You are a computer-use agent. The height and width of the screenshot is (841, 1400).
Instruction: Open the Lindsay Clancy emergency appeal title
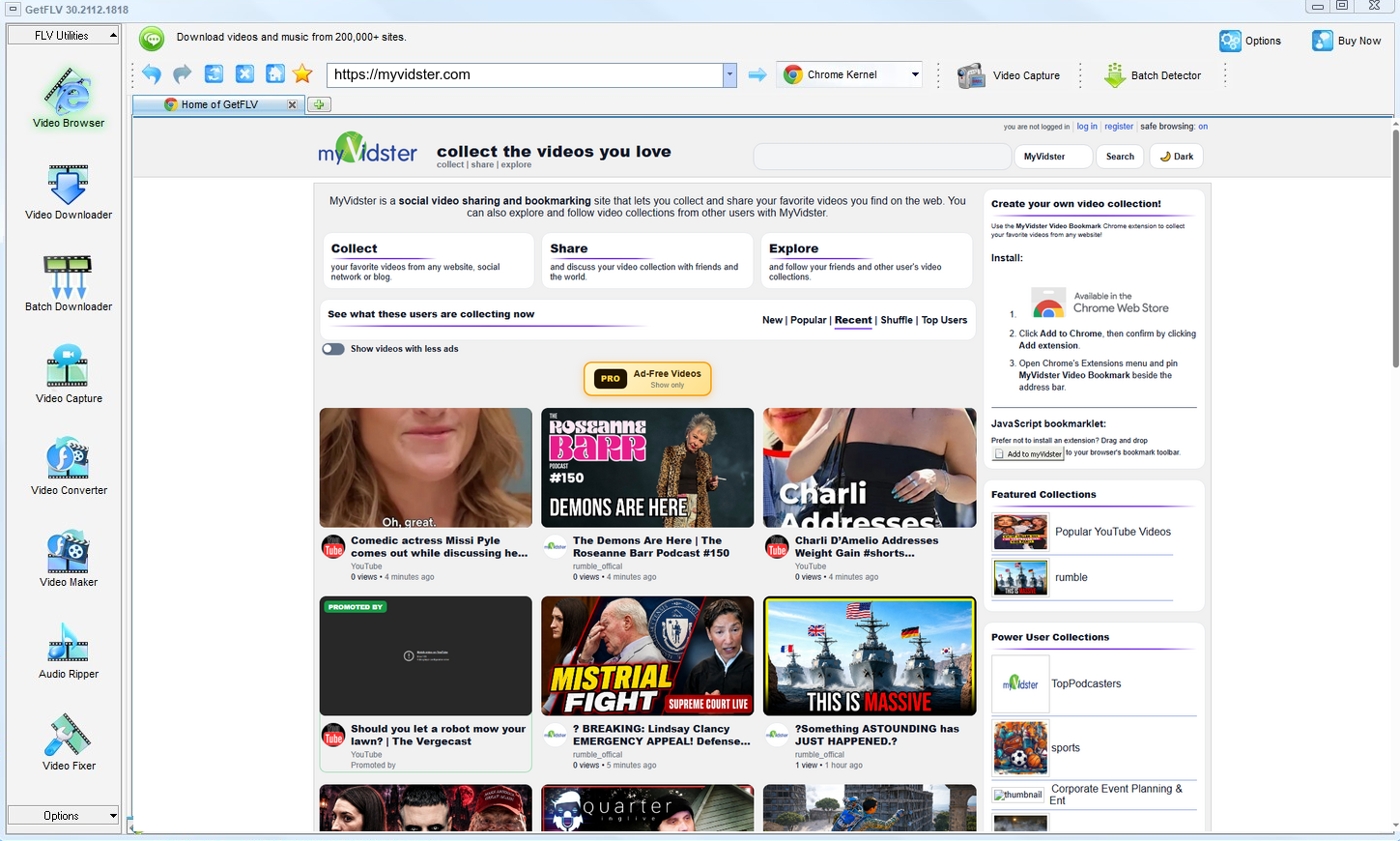coord(662,736)
